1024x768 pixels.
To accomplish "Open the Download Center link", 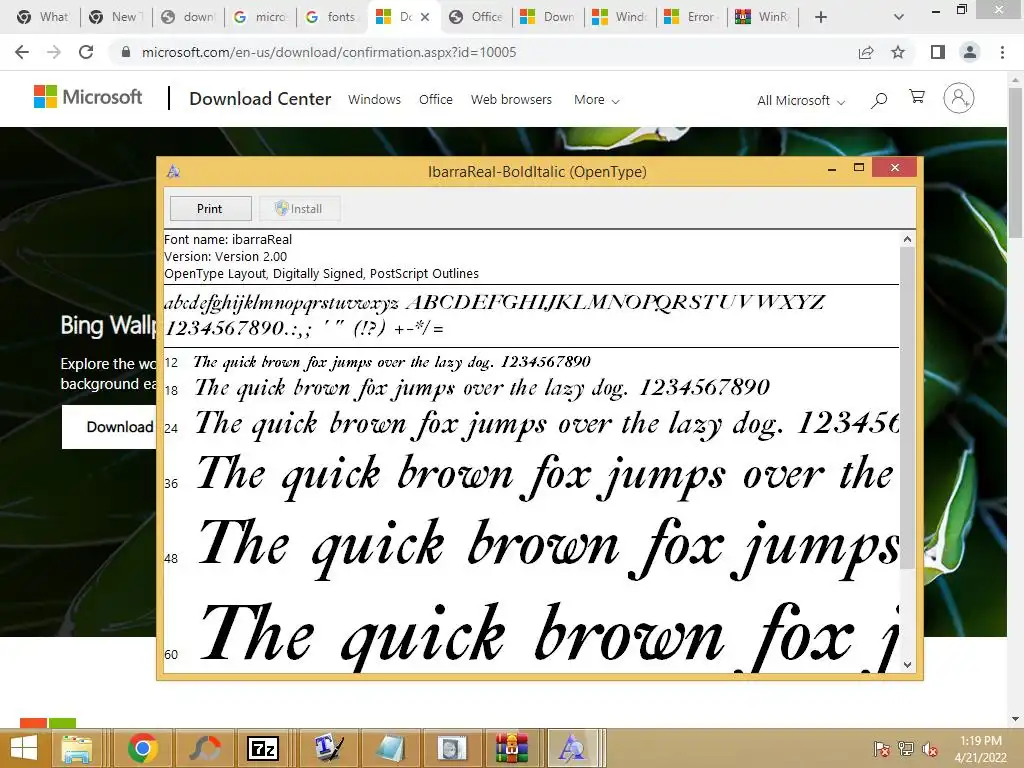I will tap(260, 99).
